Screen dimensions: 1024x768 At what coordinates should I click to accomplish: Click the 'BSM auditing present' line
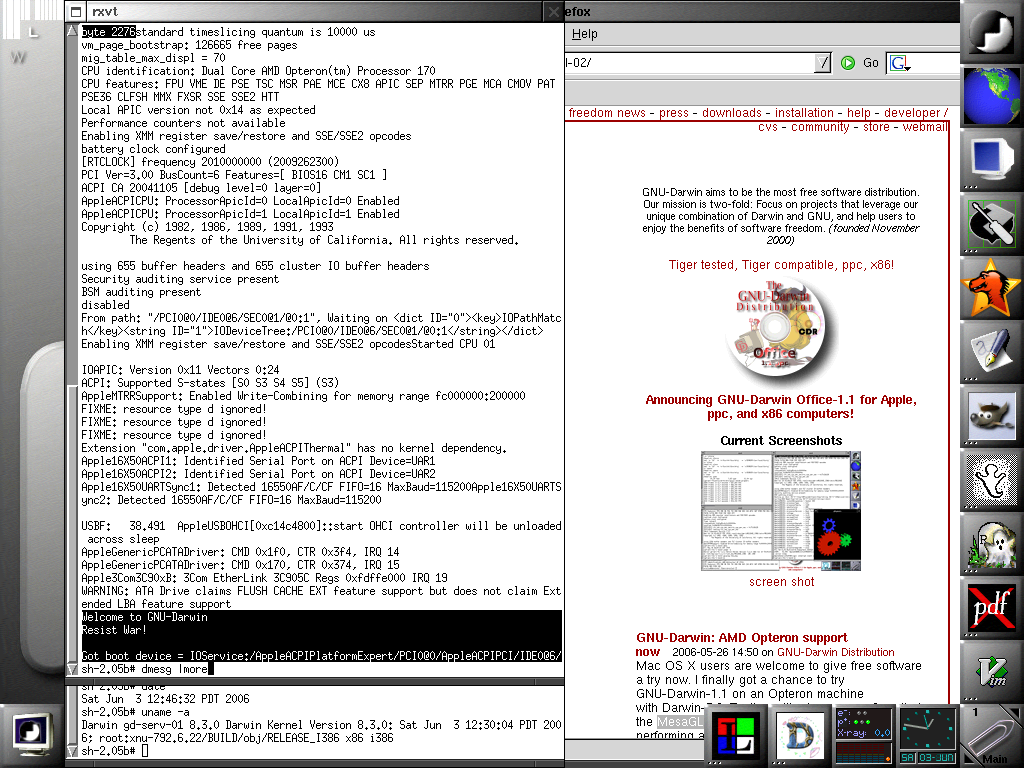point(141,292)
